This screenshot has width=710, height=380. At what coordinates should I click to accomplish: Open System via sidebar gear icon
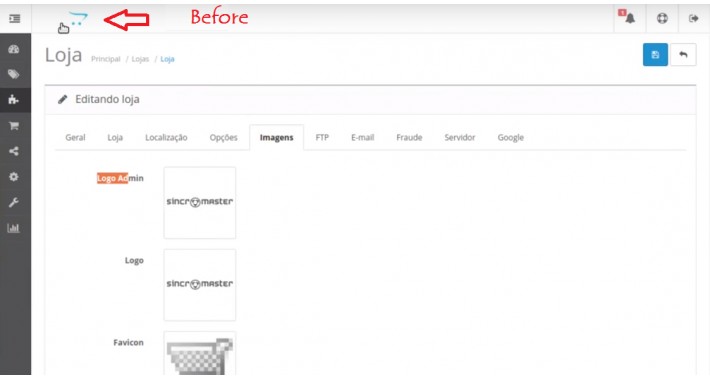point(14,177)
